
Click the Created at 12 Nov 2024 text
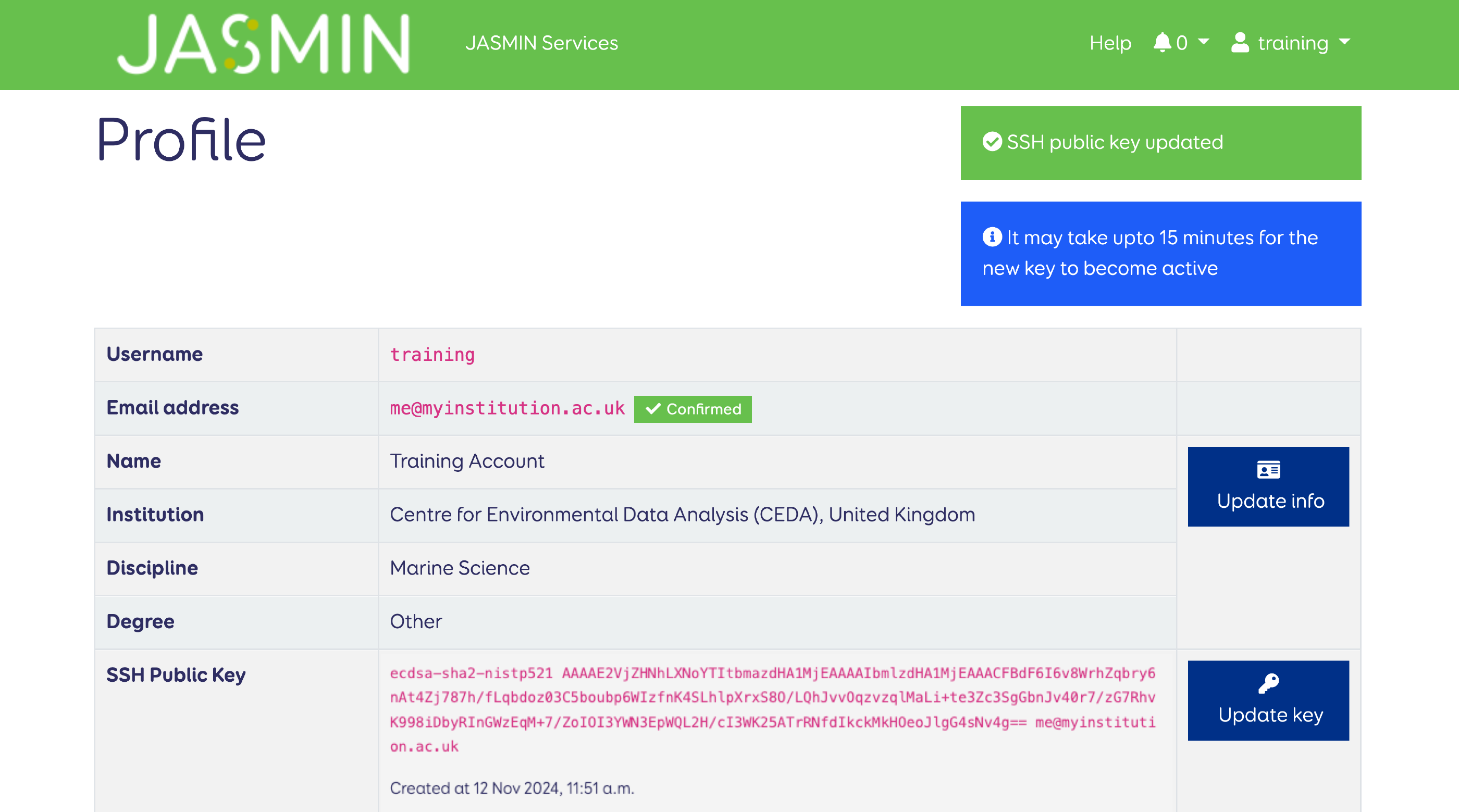tap(512, 788)
